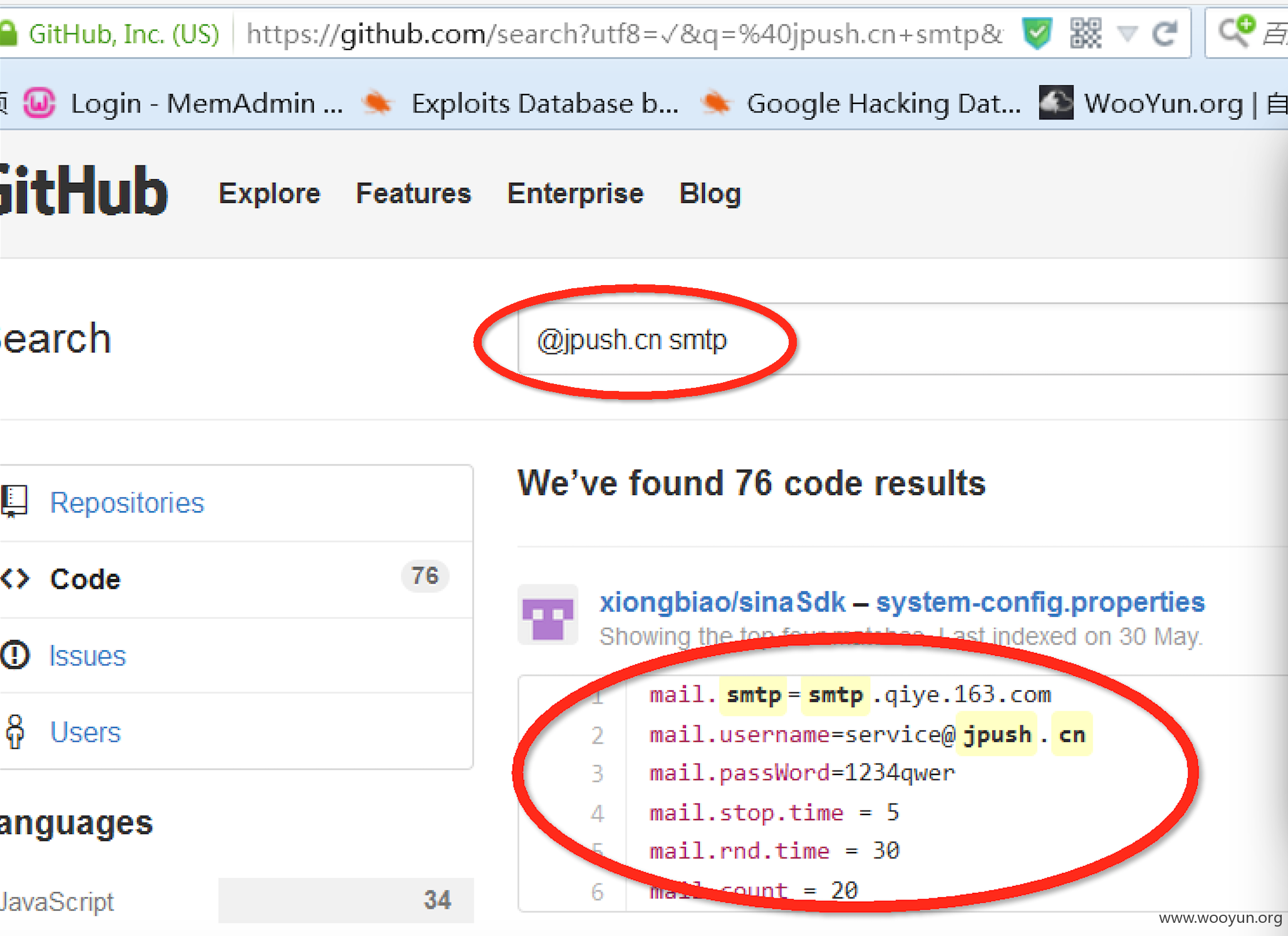Click the green shield security icon

pyautogui.click(x=1037, y=34)
